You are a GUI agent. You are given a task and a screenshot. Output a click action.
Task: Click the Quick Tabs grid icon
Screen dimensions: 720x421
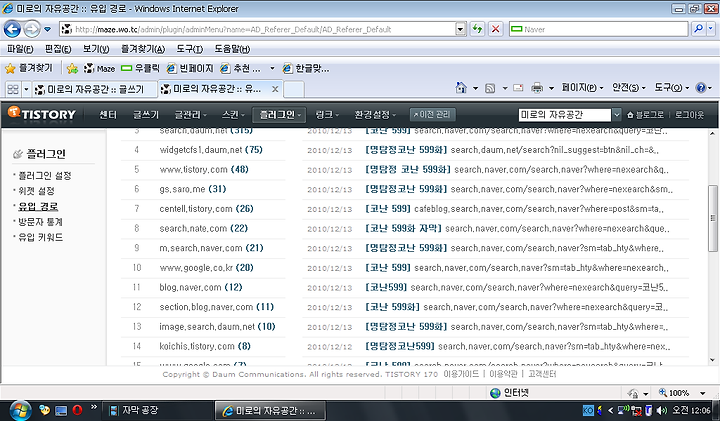click(13, 89)
